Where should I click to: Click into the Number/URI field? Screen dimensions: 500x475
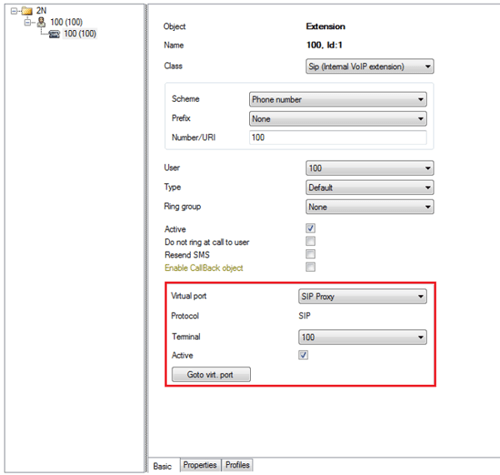coord(338,137)
